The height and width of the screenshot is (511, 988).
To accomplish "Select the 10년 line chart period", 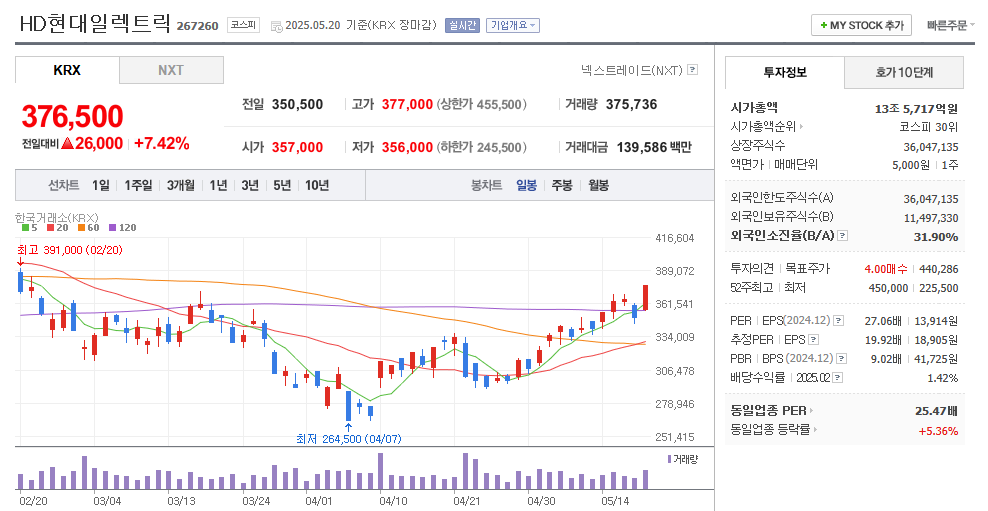I will tap(317, 185).
